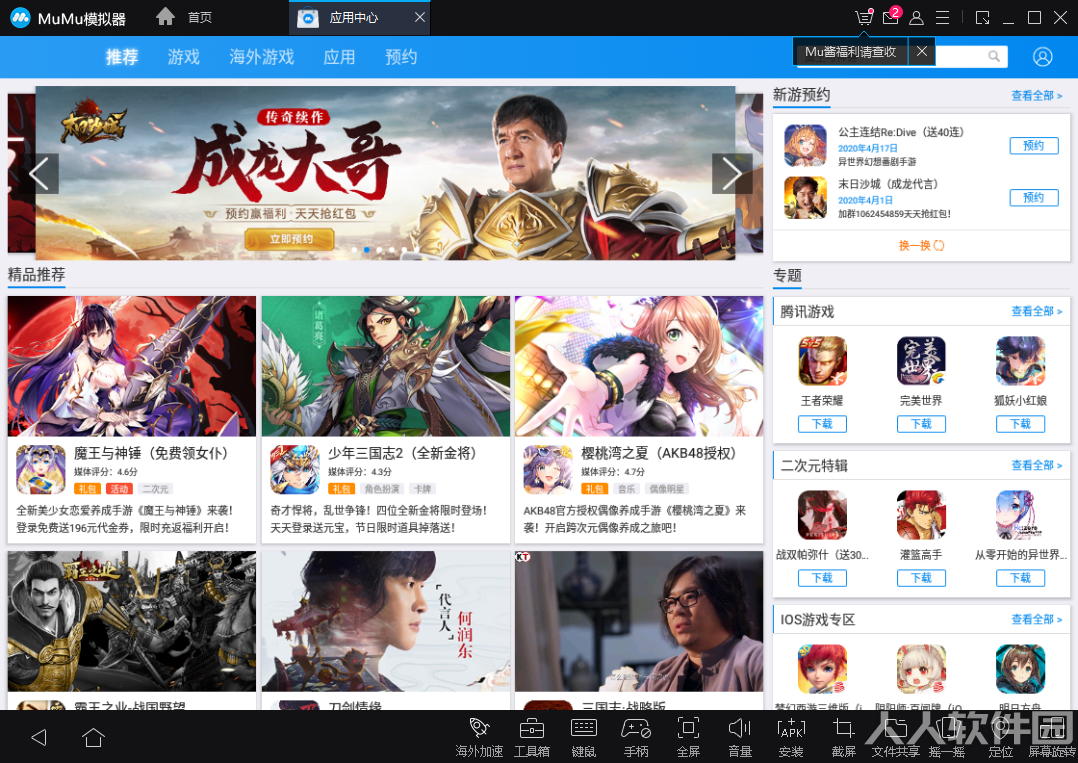Image resolution: width=1078 pixels, height=763 pixels.
Task: Download 狐妖小红娘 with 下载 button
Action: 1020,424
